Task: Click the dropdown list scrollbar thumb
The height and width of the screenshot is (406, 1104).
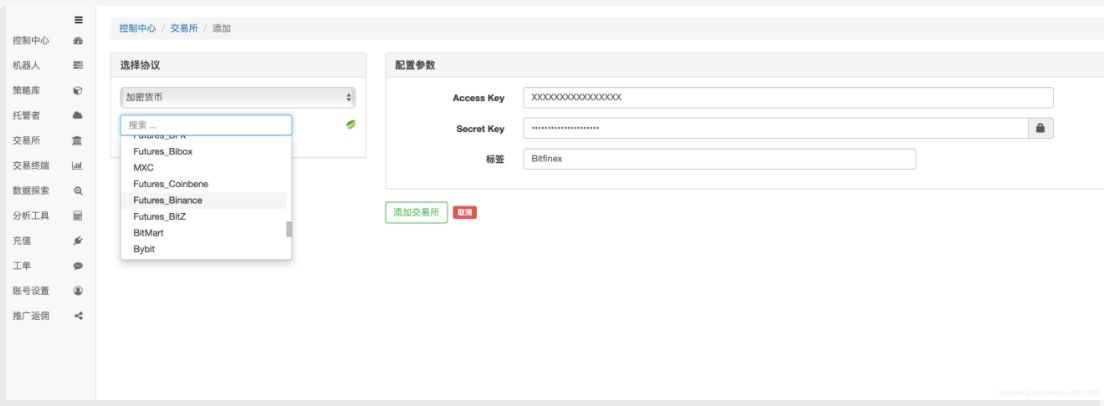Action: pos(289,229)
